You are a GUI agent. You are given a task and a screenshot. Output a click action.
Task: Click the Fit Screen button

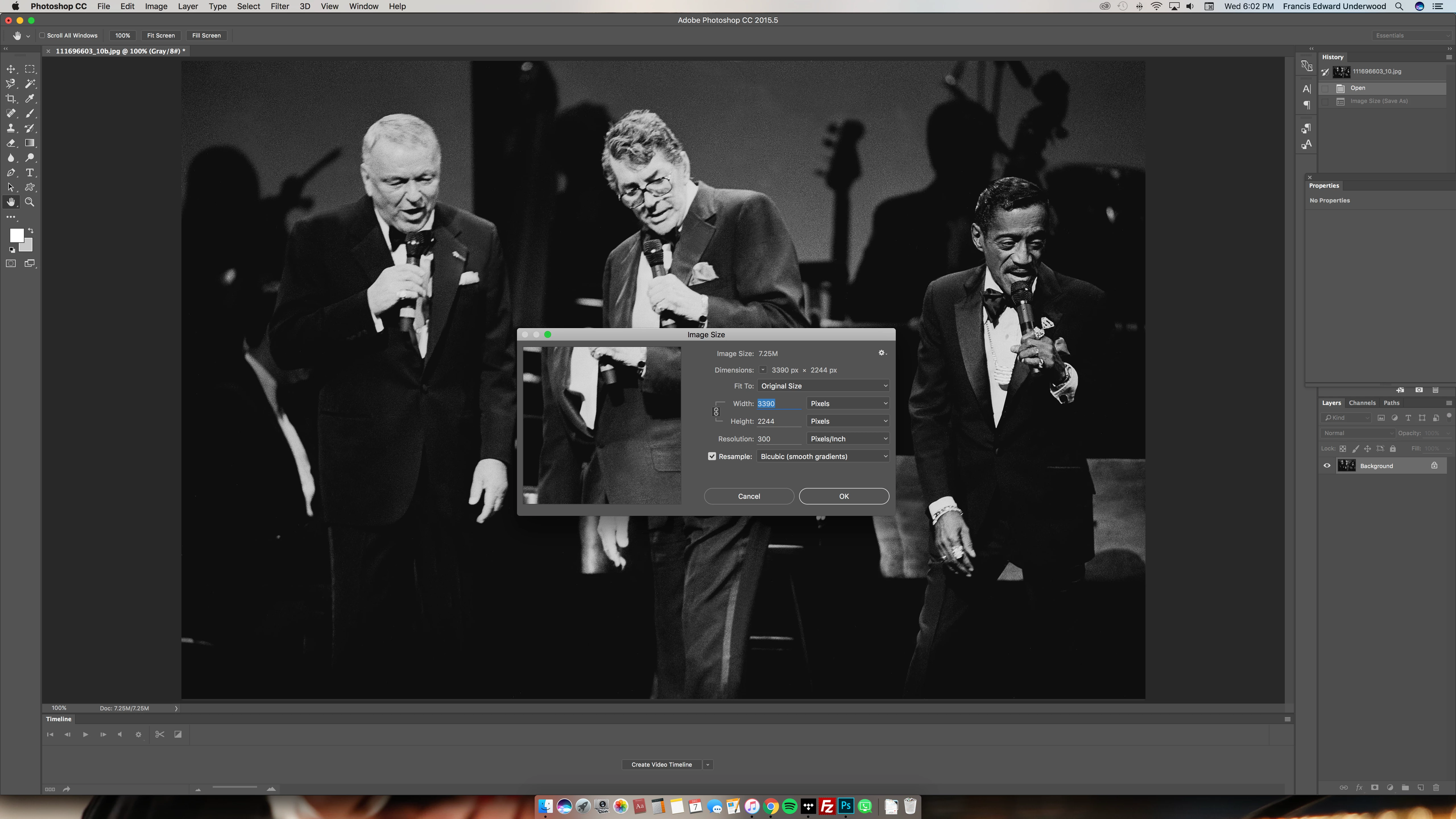coord(160,36)
